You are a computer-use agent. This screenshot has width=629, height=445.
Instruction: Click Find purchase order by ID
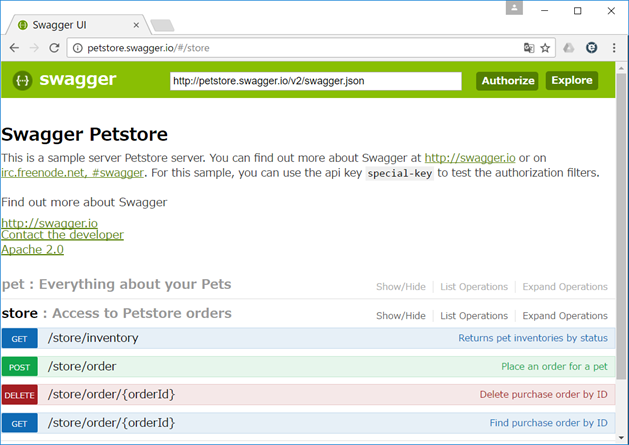pyautogui.click(x=548, y=423)
